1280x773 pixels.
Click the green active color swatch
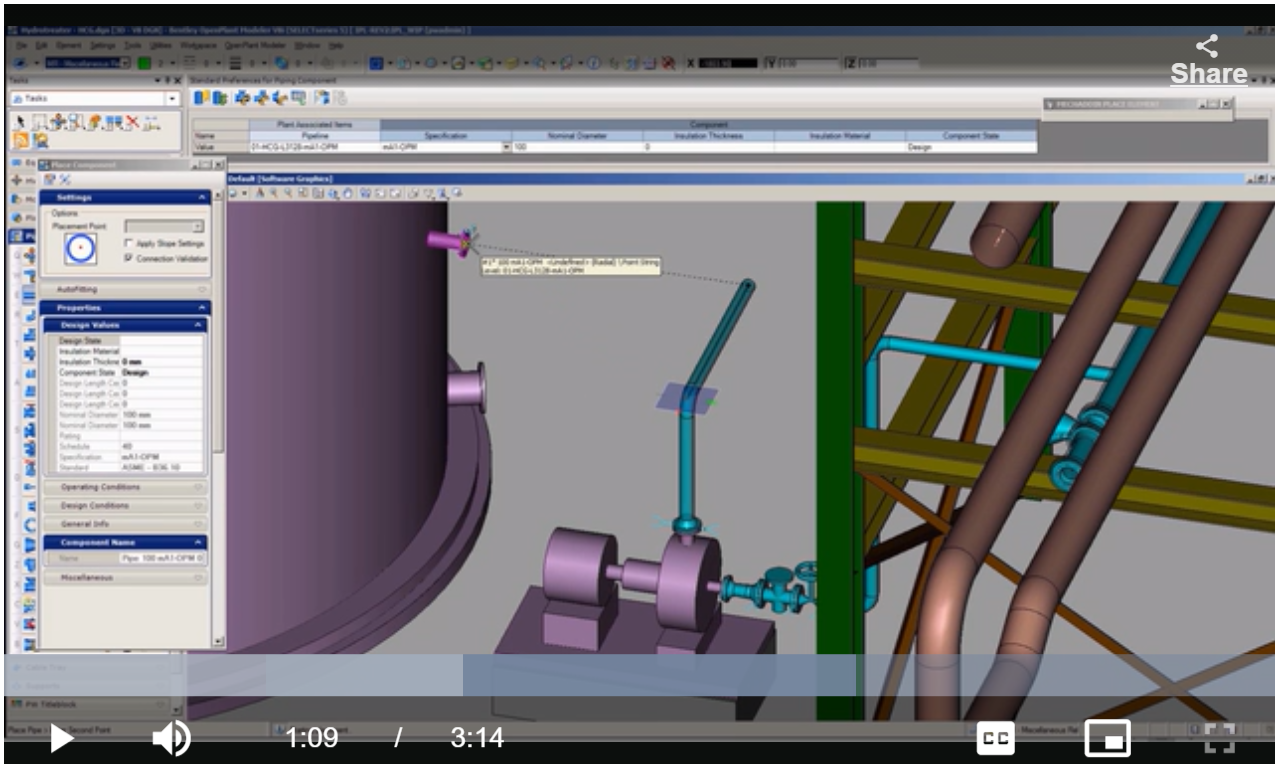144,63
